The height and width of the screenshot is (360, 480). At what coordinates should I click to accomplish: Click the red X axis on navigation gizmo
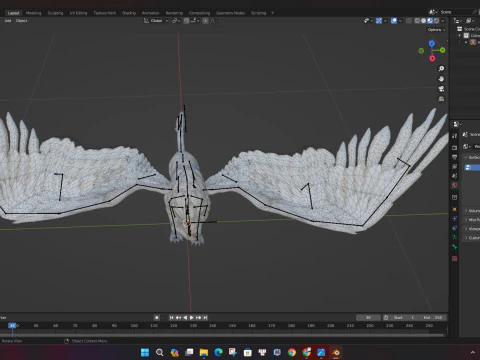pyautogui.click(x=432, y=59)
